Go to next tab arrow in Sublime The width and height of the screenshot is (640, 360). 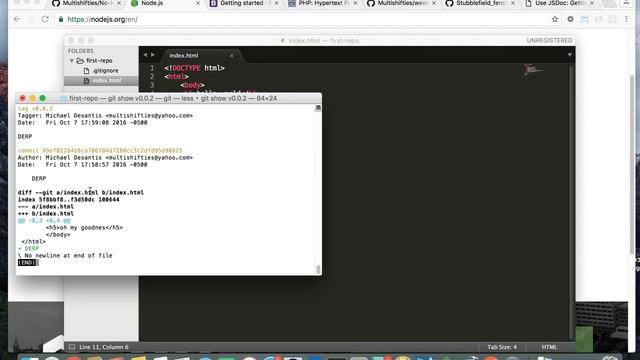[x=153, y=55]
